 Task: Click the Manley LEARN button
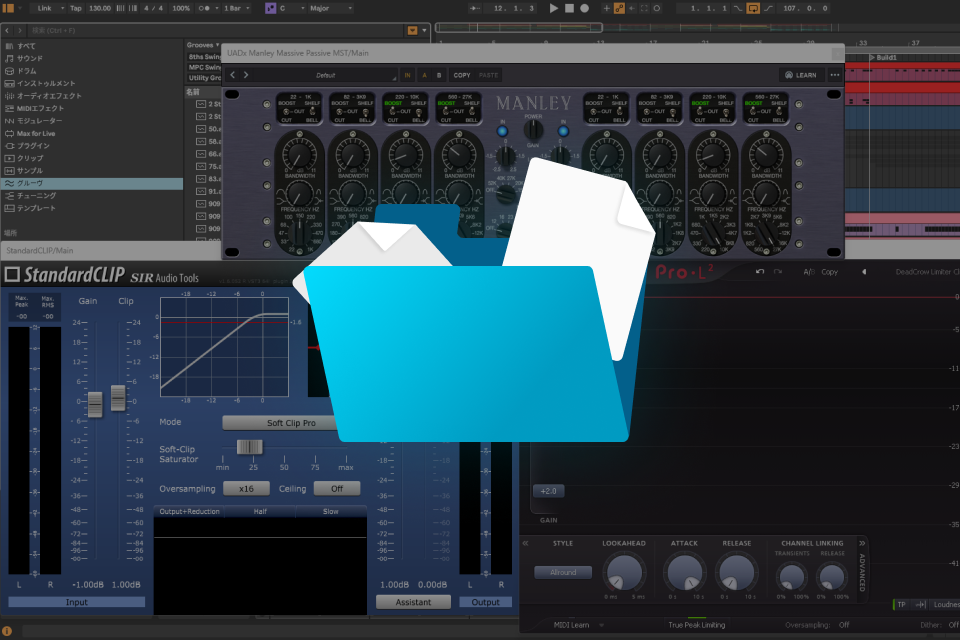[801, 75]
